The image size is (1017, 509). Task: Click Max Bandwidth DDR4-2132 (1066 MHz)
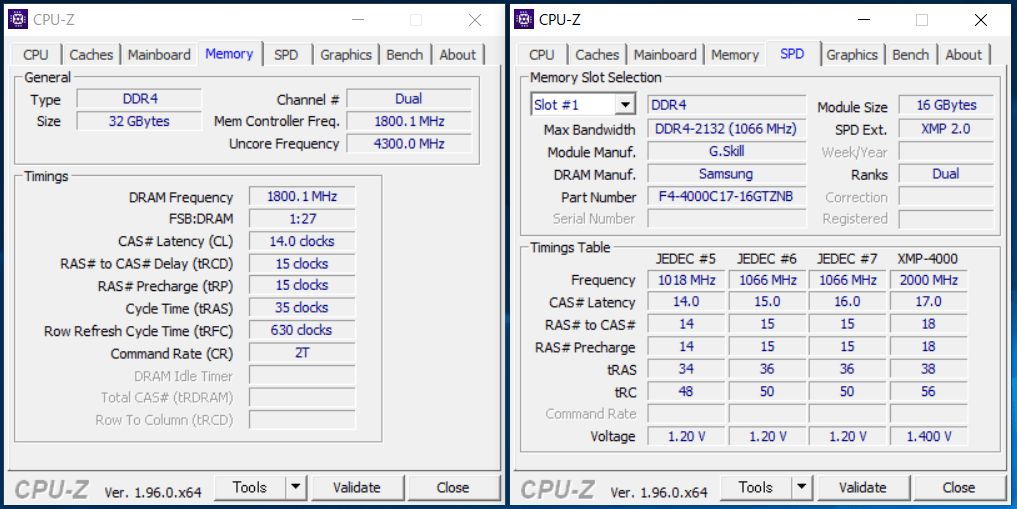[x=726, y=129]
